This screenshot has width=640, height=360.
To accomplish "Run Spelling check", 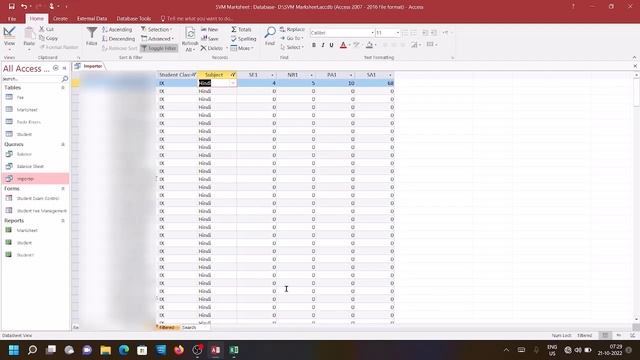I will (243, 39).
